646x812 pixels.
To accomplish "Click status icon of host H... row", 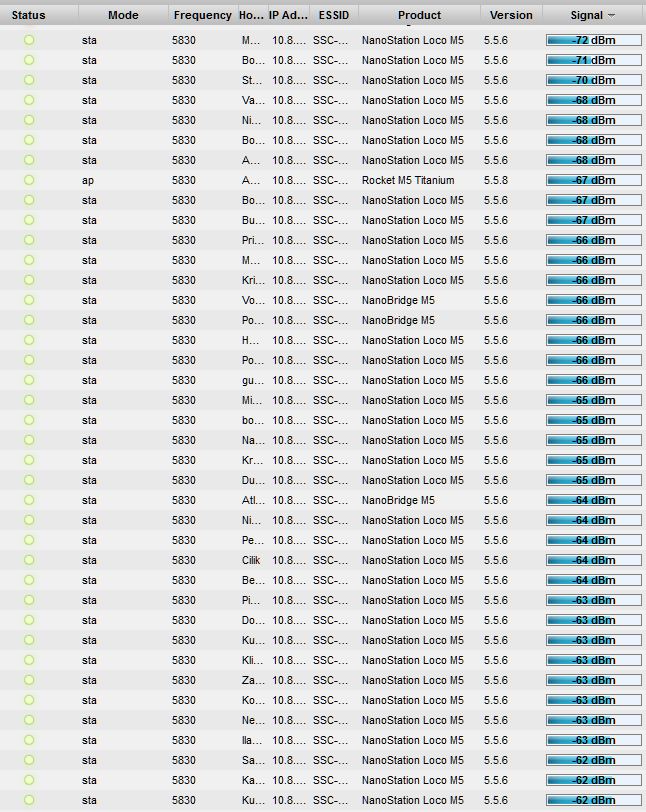I will [29, 340].
